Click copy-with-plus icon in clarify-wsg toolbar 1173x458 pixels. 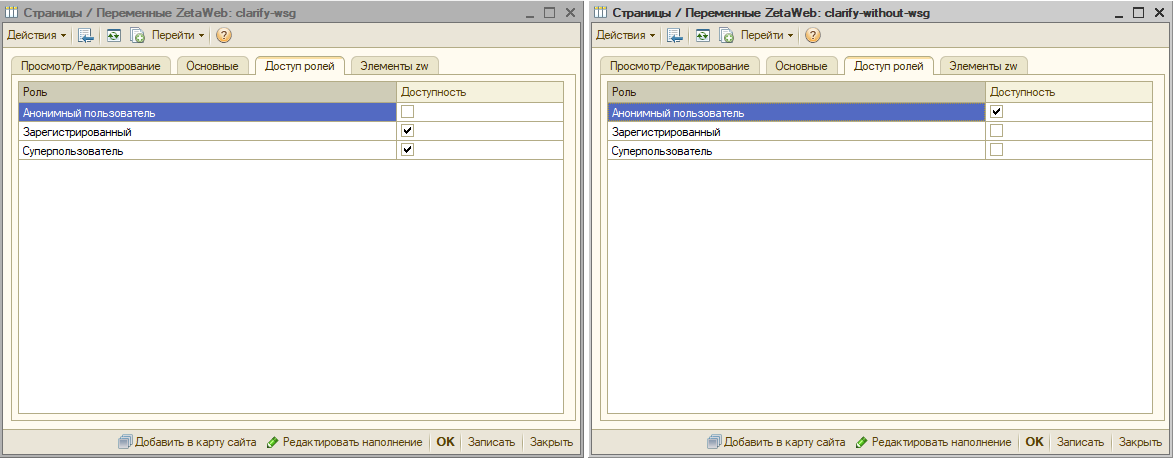click(137, 35)
